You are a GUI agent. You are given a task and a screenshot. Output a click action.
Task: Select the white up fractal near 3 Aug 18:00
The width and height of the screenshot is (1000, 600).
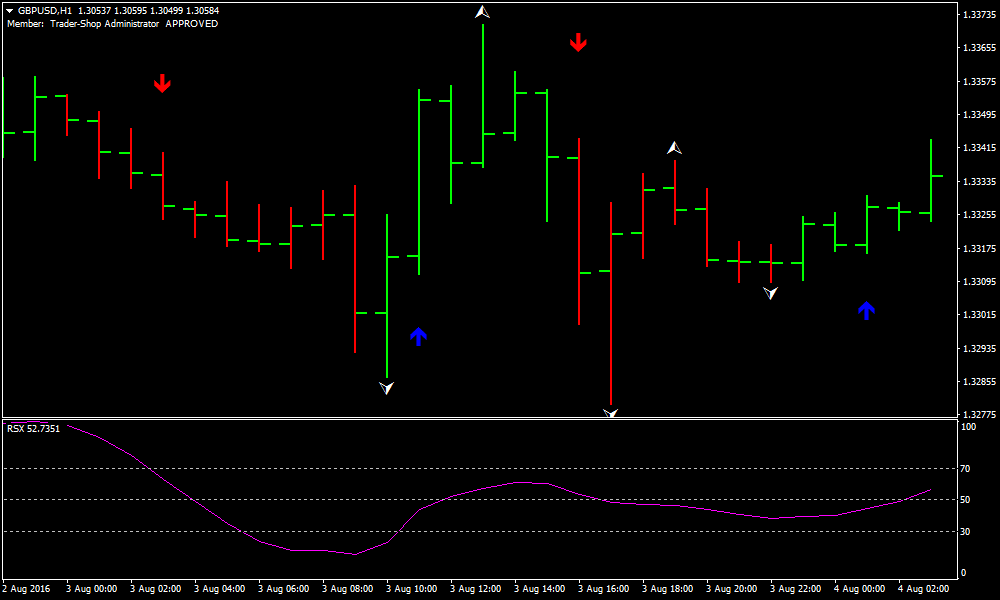(x=675, y=148)
